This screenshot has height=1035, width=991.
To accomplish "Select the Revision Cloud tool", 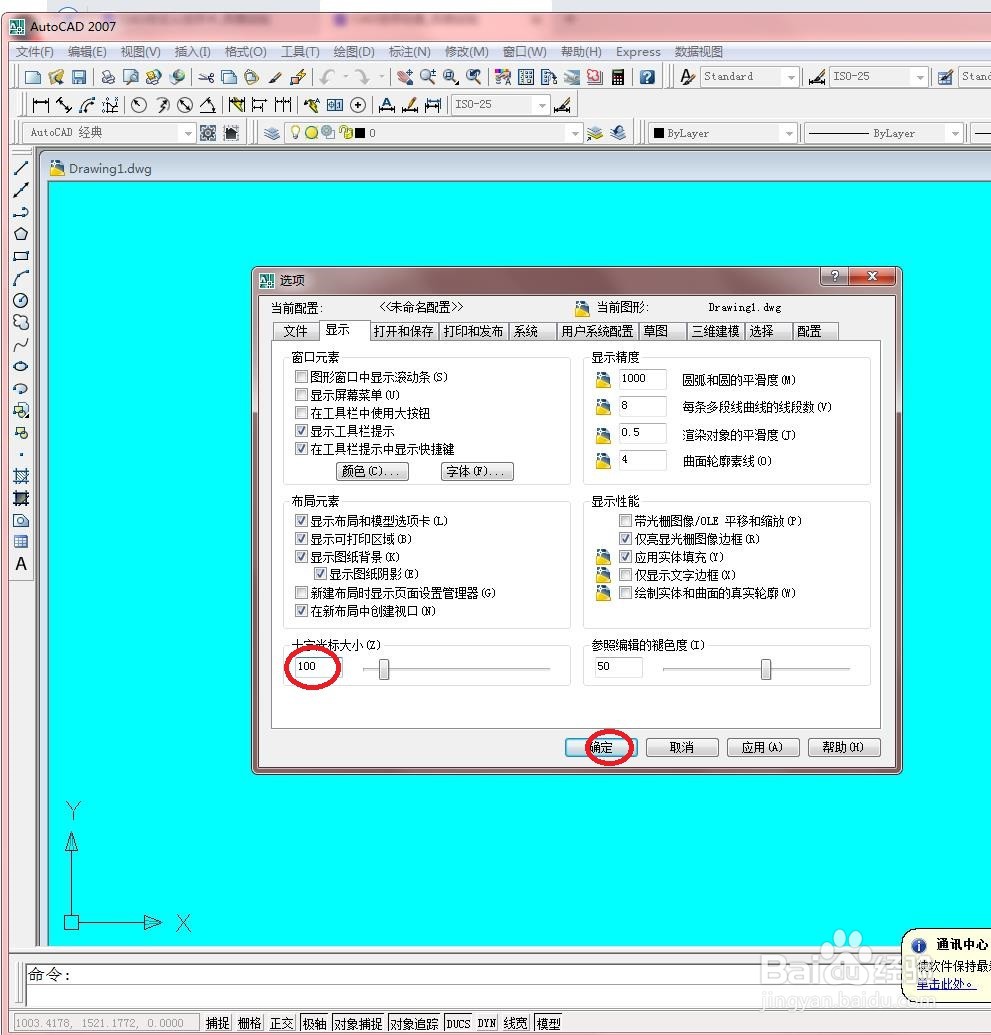I will click(x=21, y=322).
